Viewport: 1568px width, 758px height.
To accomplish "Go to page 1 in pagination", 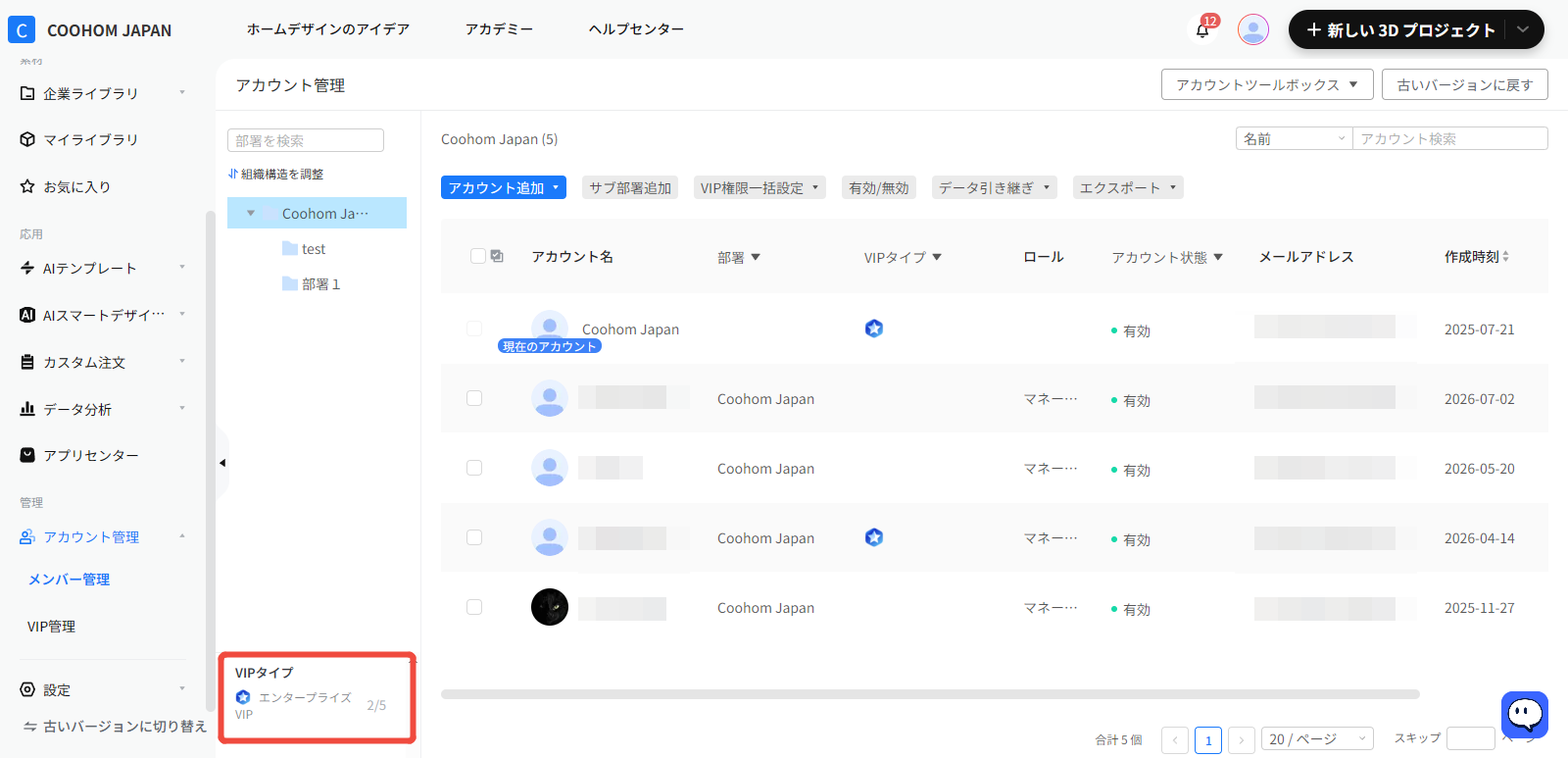I will click(x=1208, y=739).
